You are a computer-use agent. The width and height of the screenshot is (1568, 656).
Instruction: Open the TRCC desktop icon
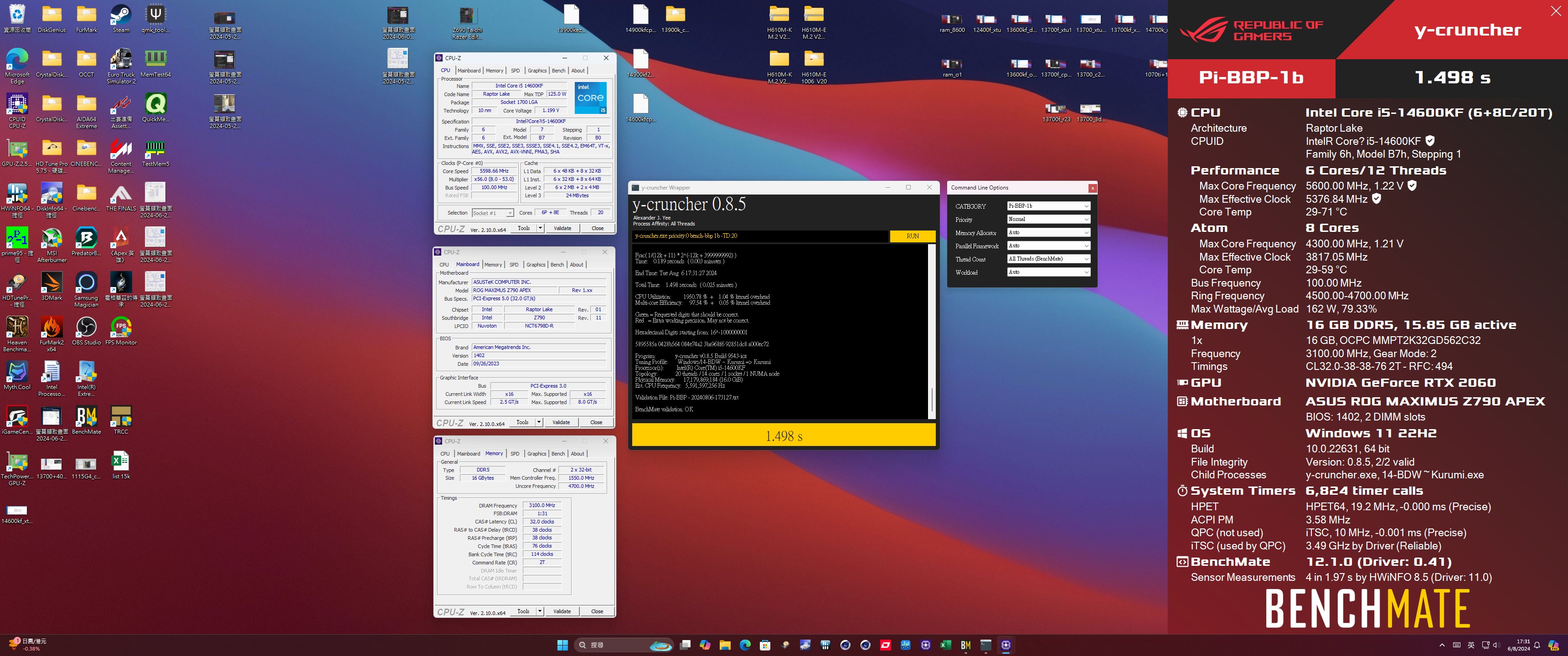pyautogui.click(x=120, y=420)
